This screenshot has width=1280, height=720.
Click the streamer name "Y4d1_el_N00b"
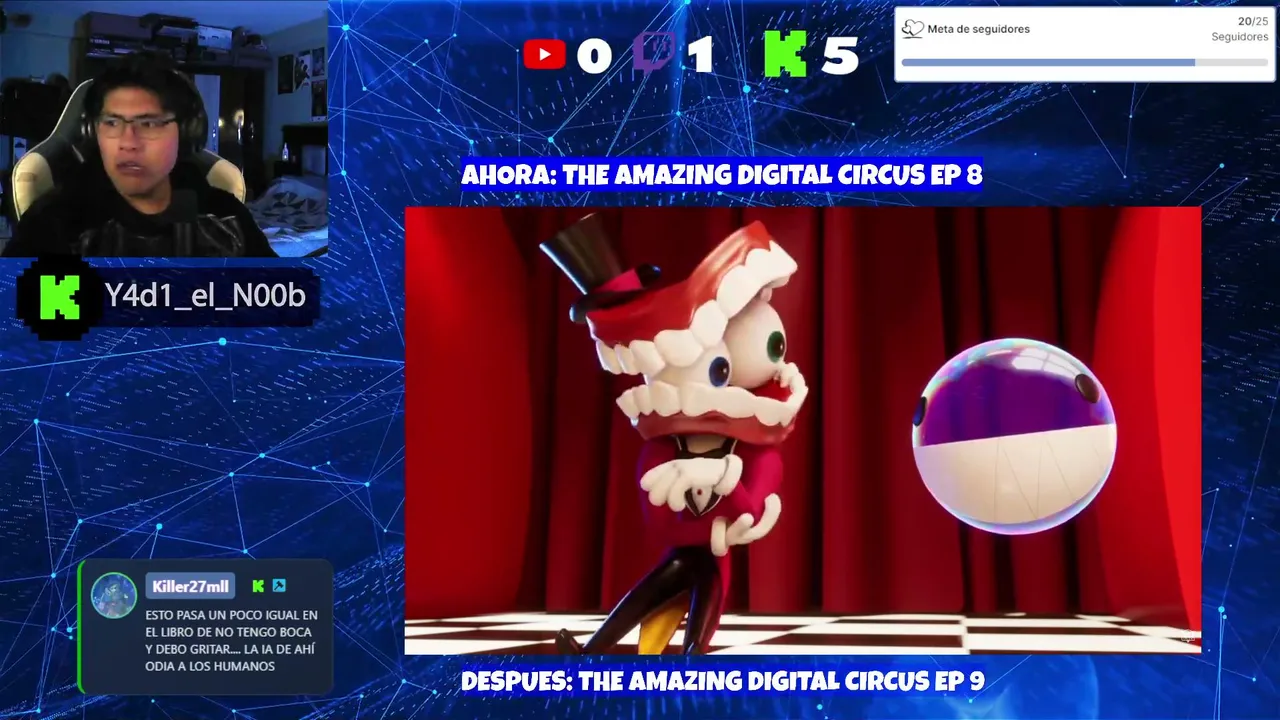coord(205,296)
